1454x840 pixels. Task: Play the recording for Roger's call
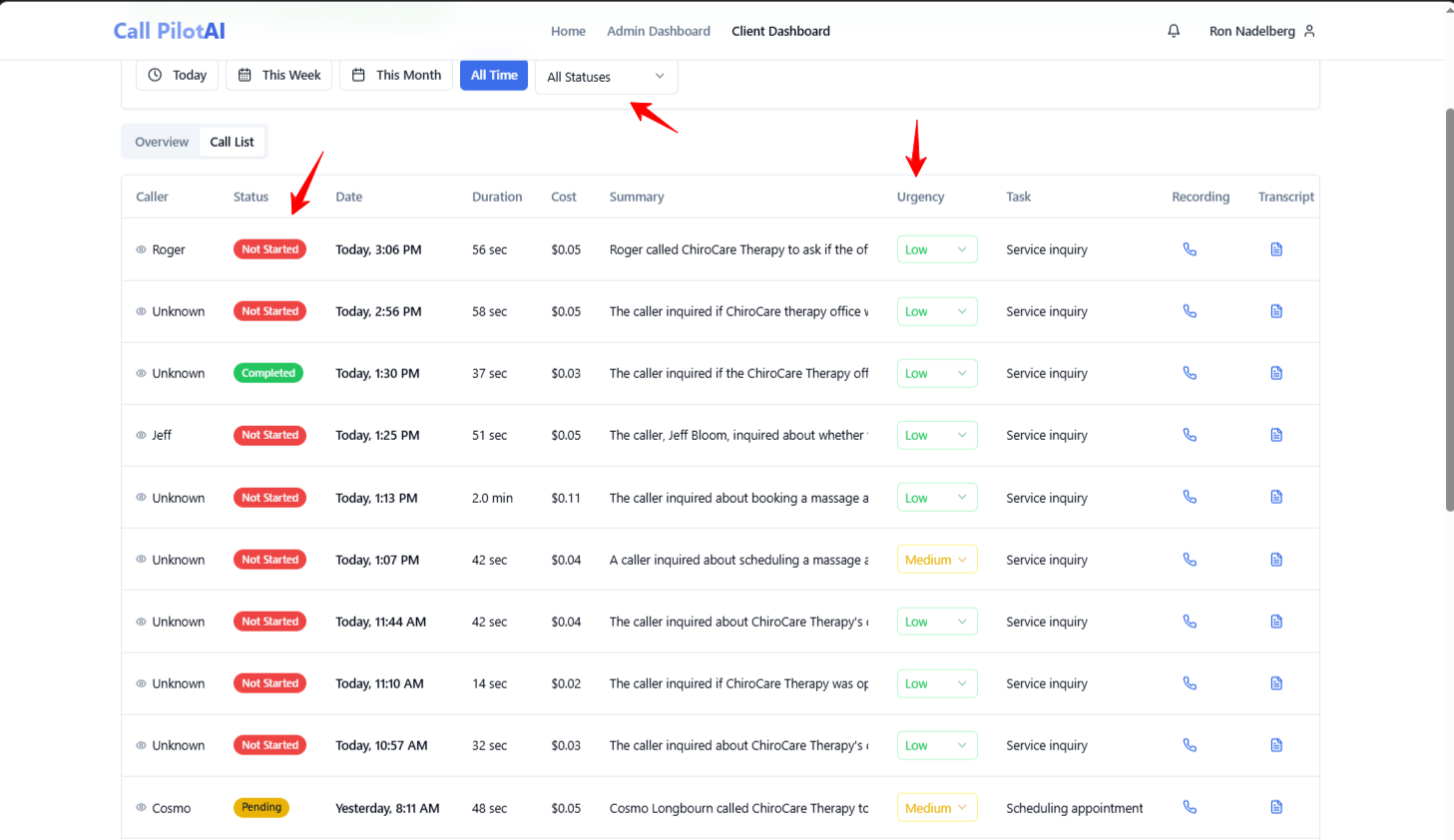1190,249
